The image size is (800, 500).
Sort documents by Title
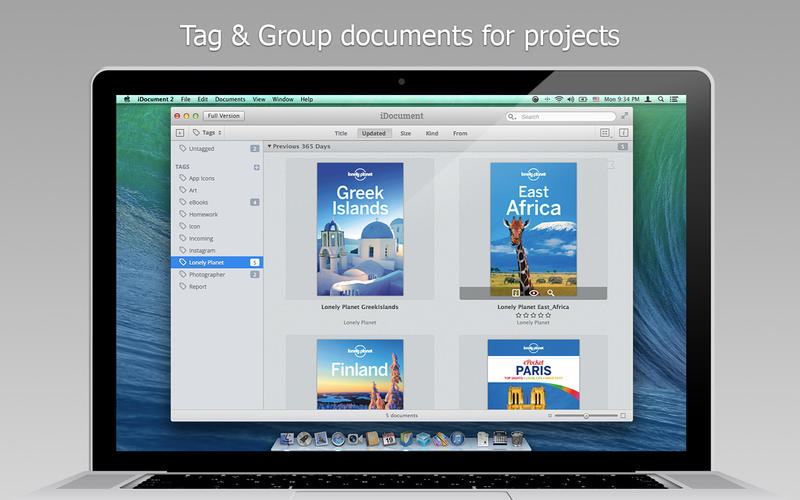point(341,132)
